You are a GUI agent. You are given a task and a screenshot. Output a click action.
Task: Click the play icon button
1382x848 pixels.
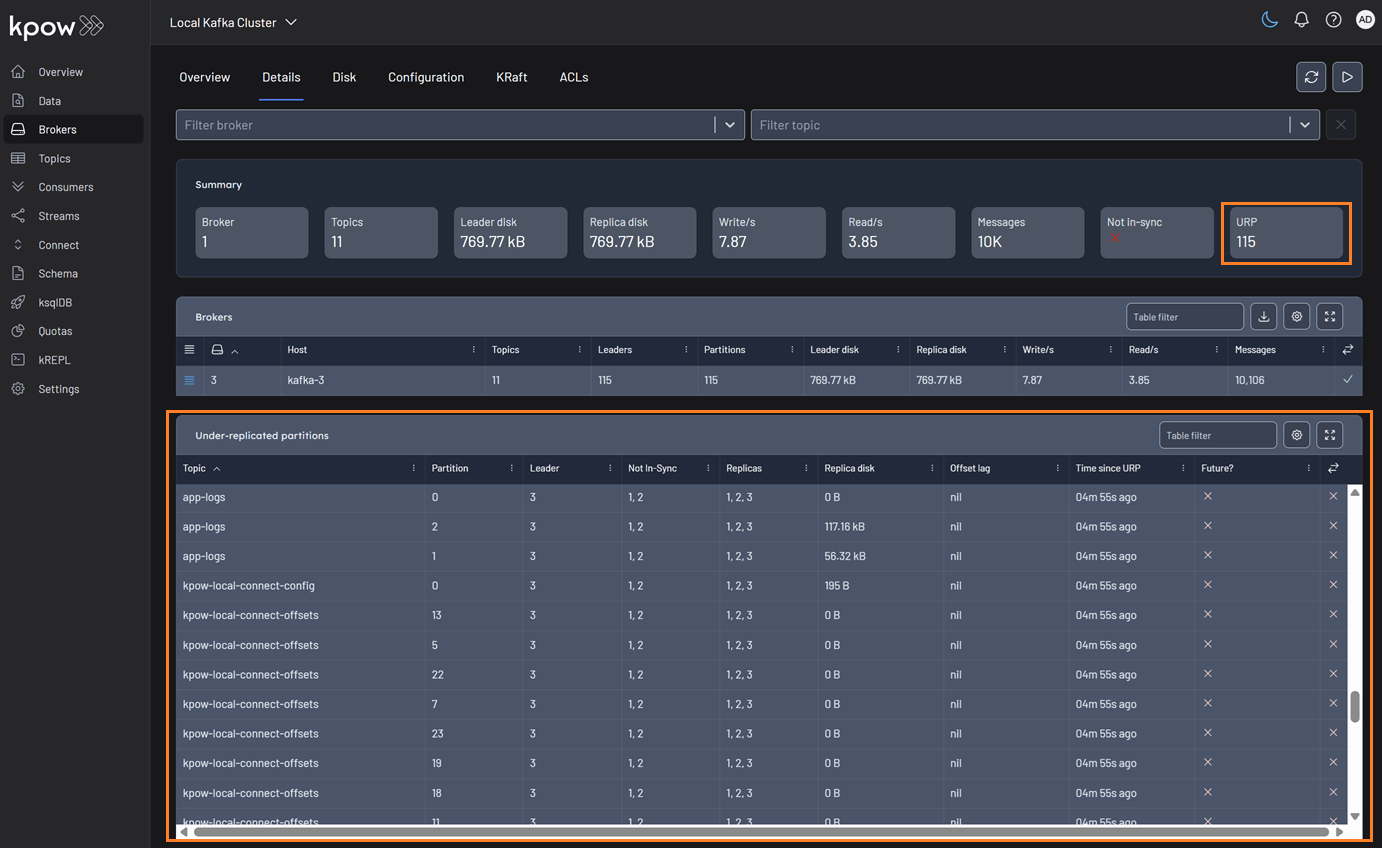(x=1347, y=77)
